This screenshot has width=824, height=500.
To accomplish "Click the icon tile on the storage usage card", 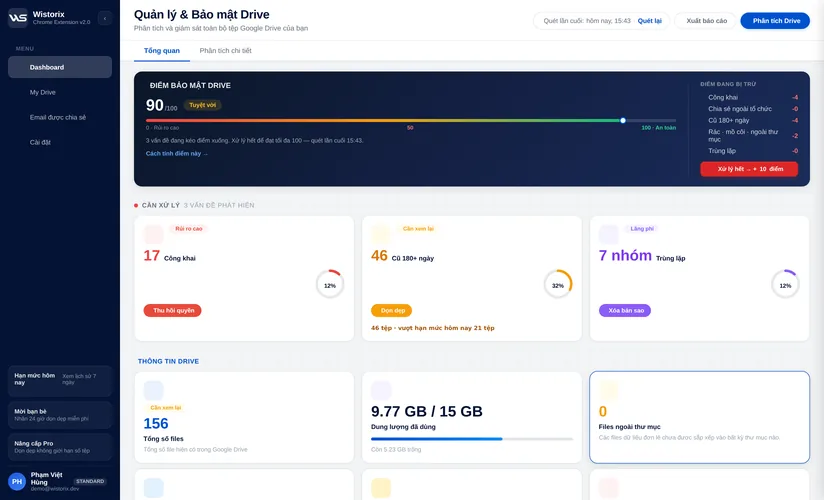I will [x=381, y=391].
